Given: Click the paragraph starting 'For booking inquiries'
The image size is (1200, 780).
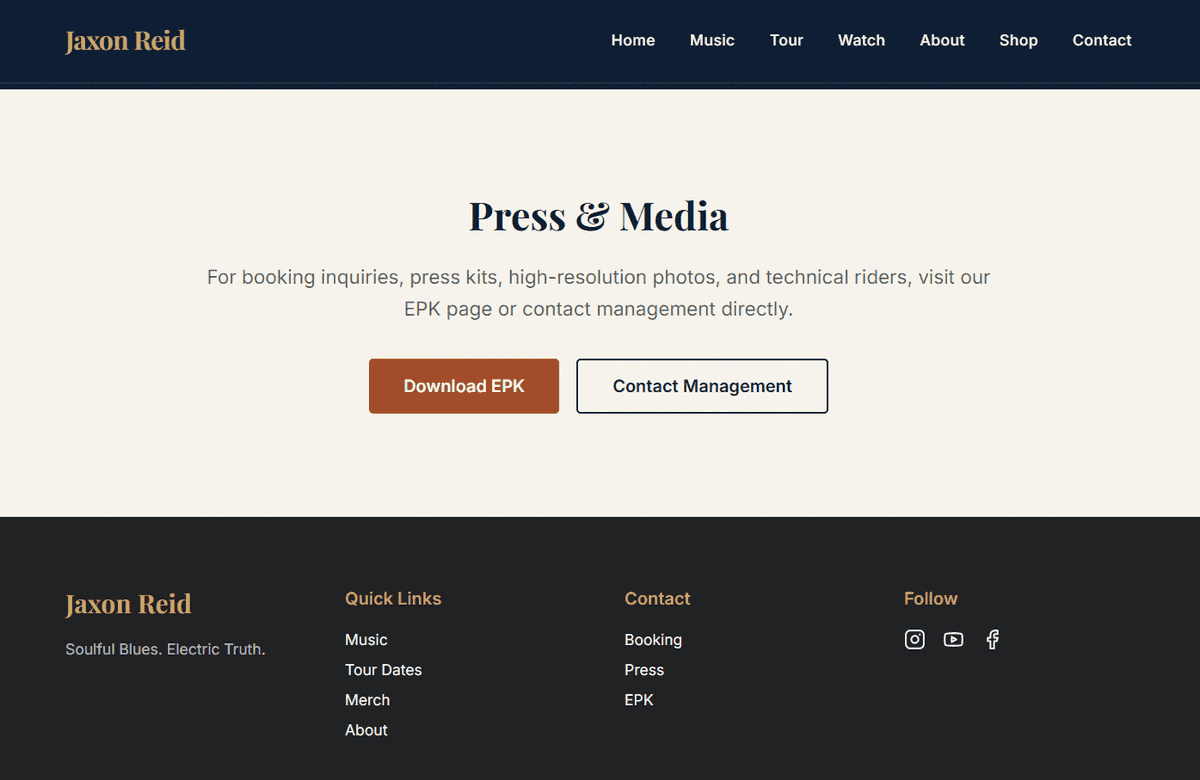Looking at the screenshot, I should point(599,293).
